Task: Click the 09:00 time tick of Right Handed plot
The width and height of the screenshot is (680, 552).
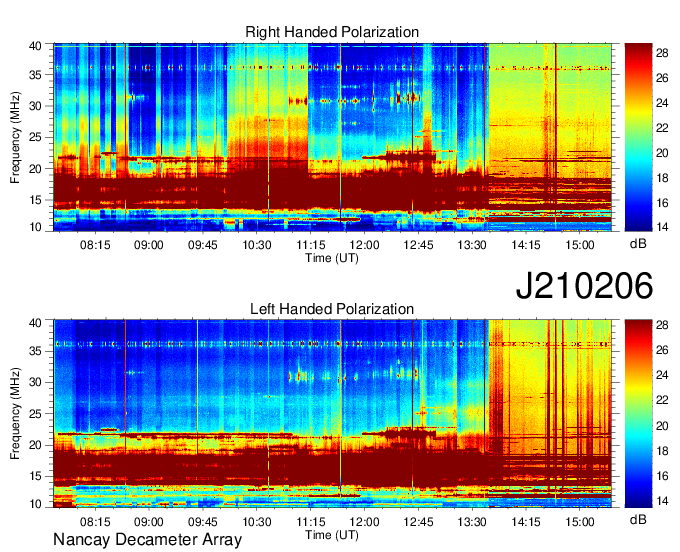Action: (x=149, y=245)
